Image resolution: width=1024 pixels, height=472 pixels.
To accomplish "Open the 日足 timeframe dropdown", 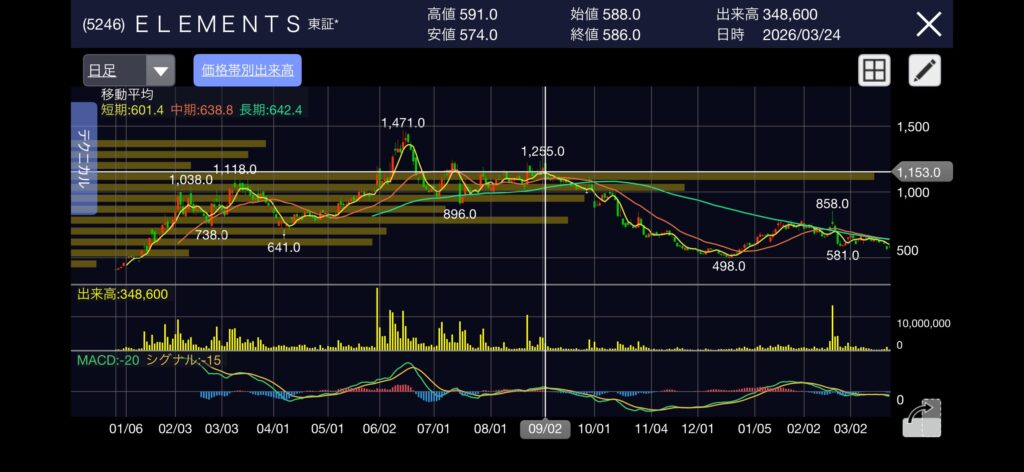I will (x=129, y=70).
